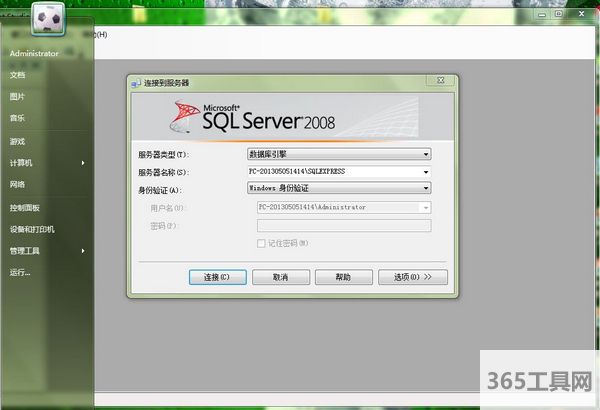Click the SQL Server 2008 logo banner
Viewport: 600px width, 410px height.
(293, 117)
